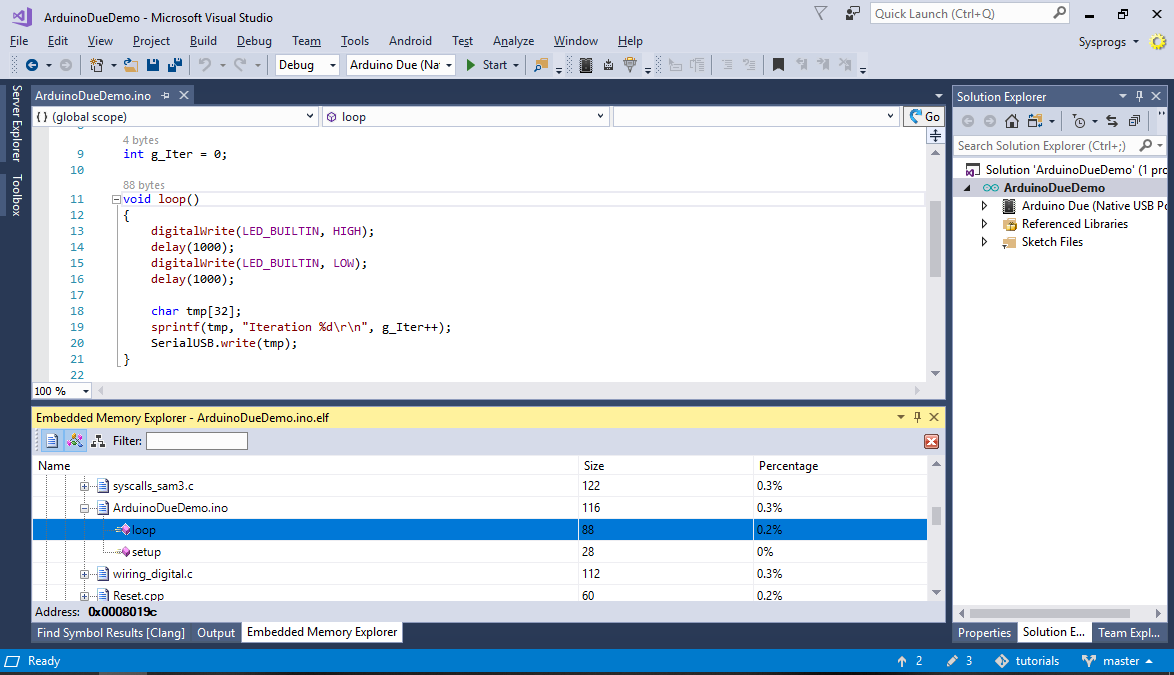Toggle a bookmark with the bookmark icon
Image resolution: width=1174 pixels, height=675 pixels.
(778, 65)
